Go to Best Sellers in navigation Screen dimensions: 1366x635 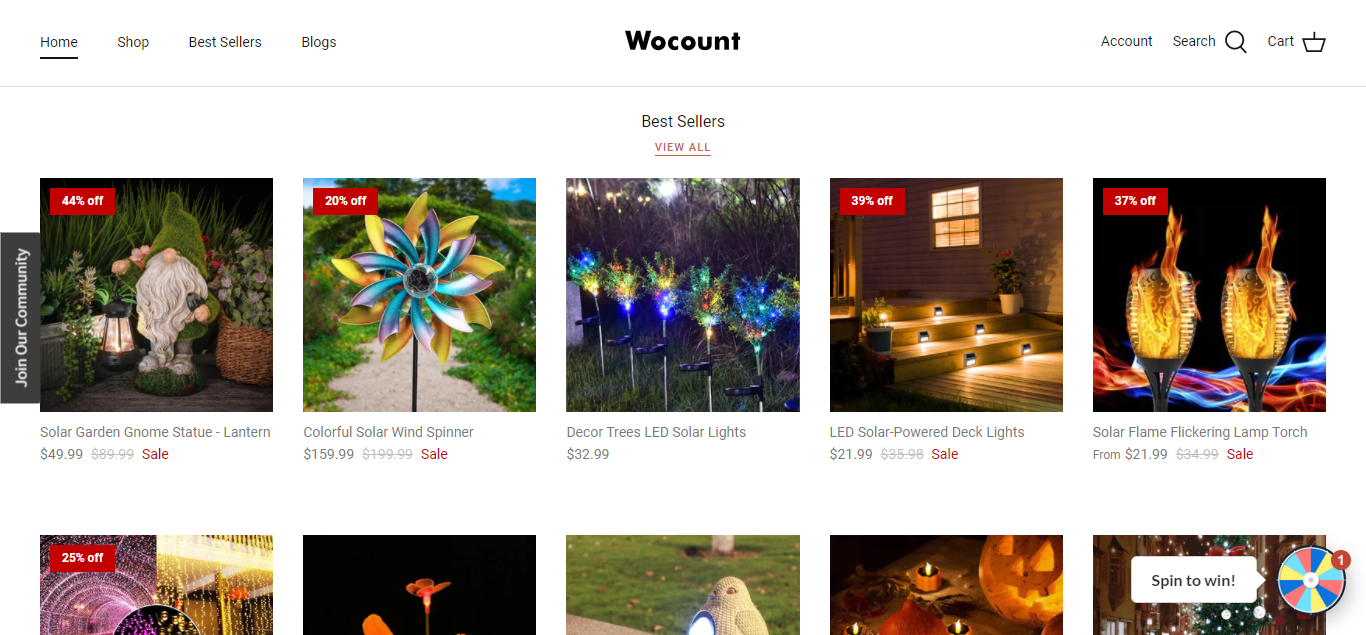coord(225,42)
